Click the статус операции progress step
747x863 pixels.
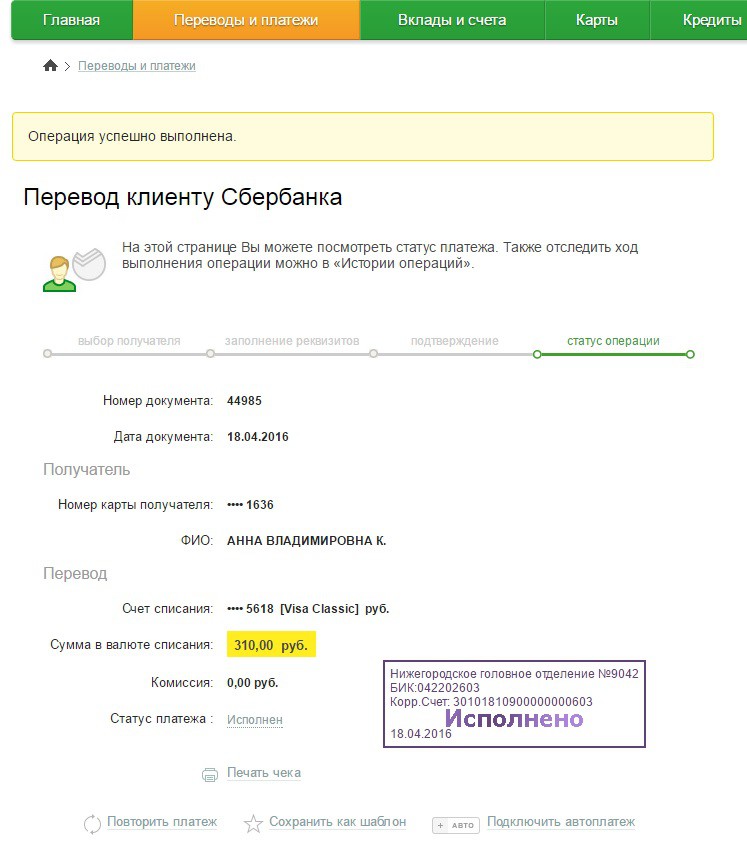pyautogui.click(x=613, y=341)
